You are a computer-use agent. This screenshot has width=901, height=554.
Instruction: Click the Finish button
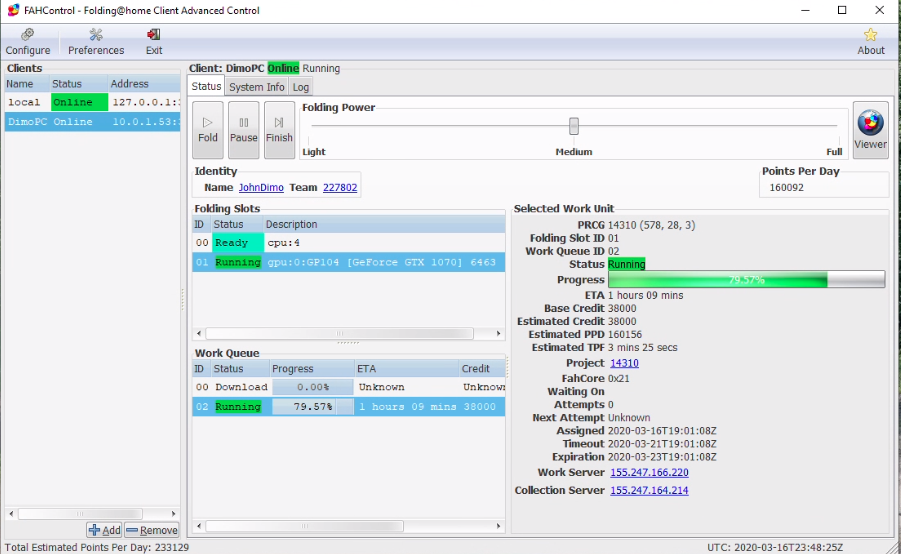point(279,130)
